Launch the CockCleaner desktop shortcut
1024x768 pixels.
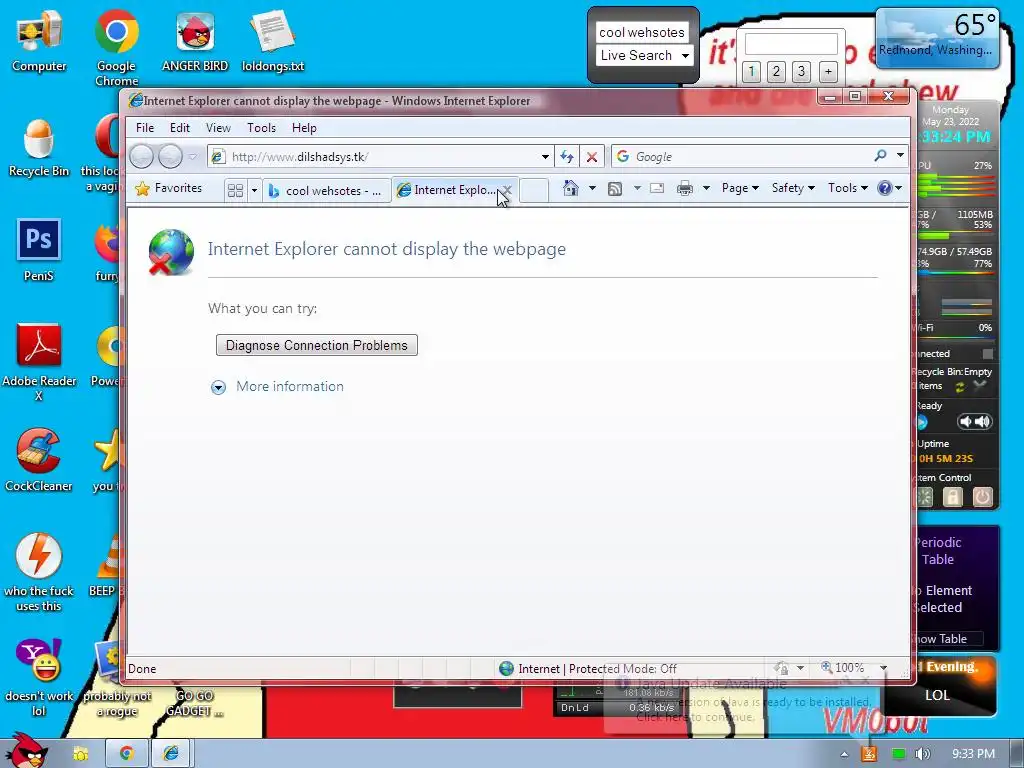[x=39, y=460]
